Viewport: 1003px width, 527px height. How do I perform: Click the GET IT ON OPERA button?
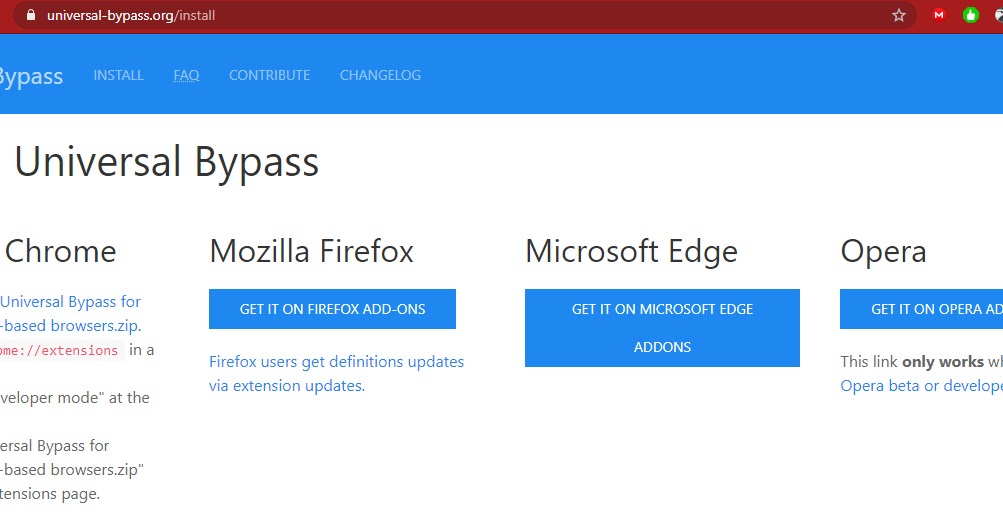pyautogui.click(x=921, y=309)
